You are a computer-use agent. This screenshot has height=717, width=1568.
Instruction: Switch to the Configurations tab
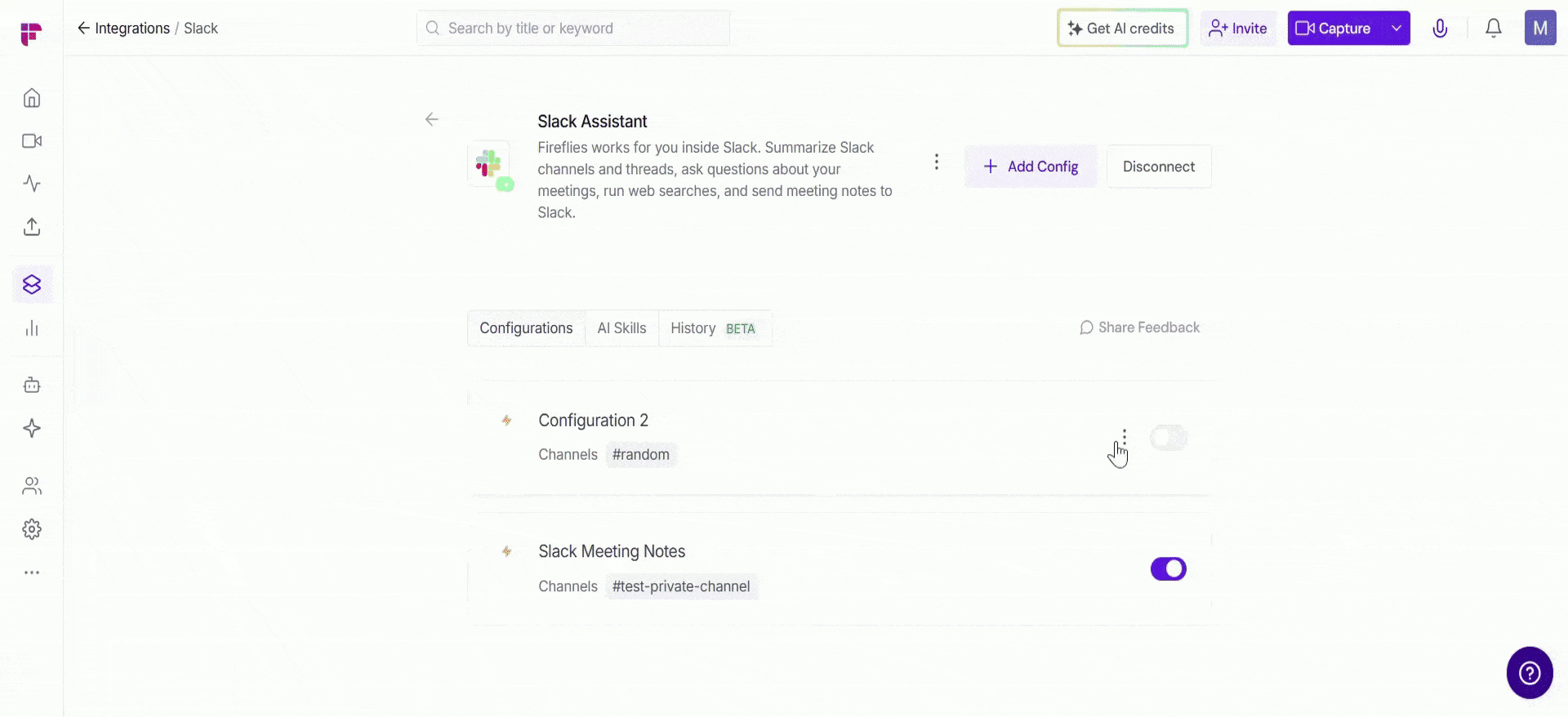point(526,328)
